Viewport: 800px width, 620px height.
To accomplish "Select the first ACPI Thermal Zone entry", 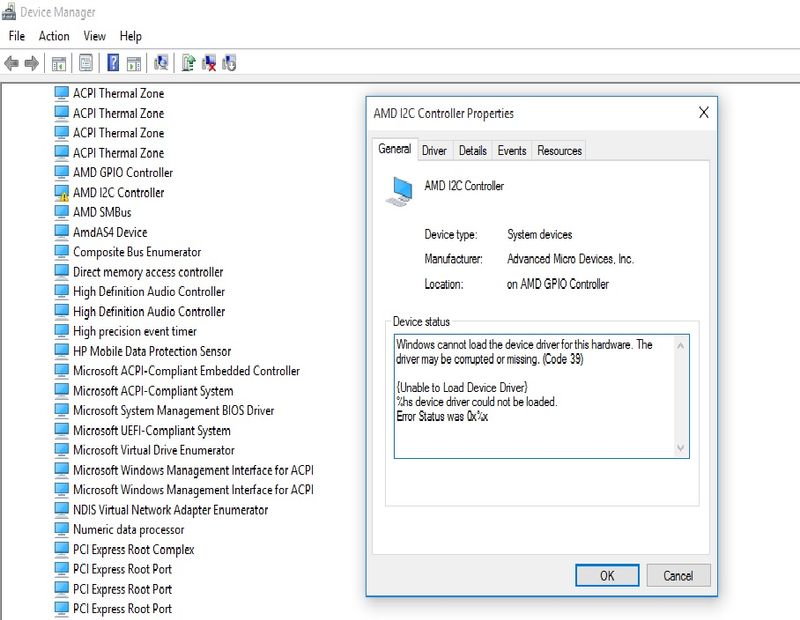I will point(118,93).
